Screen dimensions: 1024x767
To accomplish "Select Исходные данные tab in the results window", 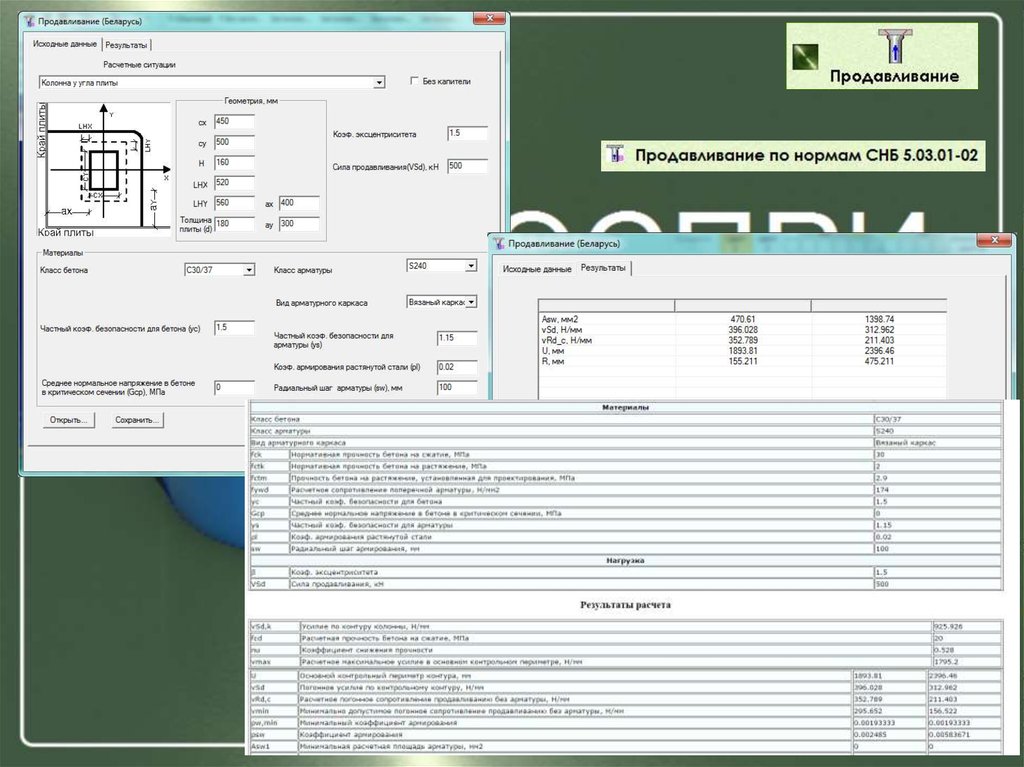I will [536, 269].
